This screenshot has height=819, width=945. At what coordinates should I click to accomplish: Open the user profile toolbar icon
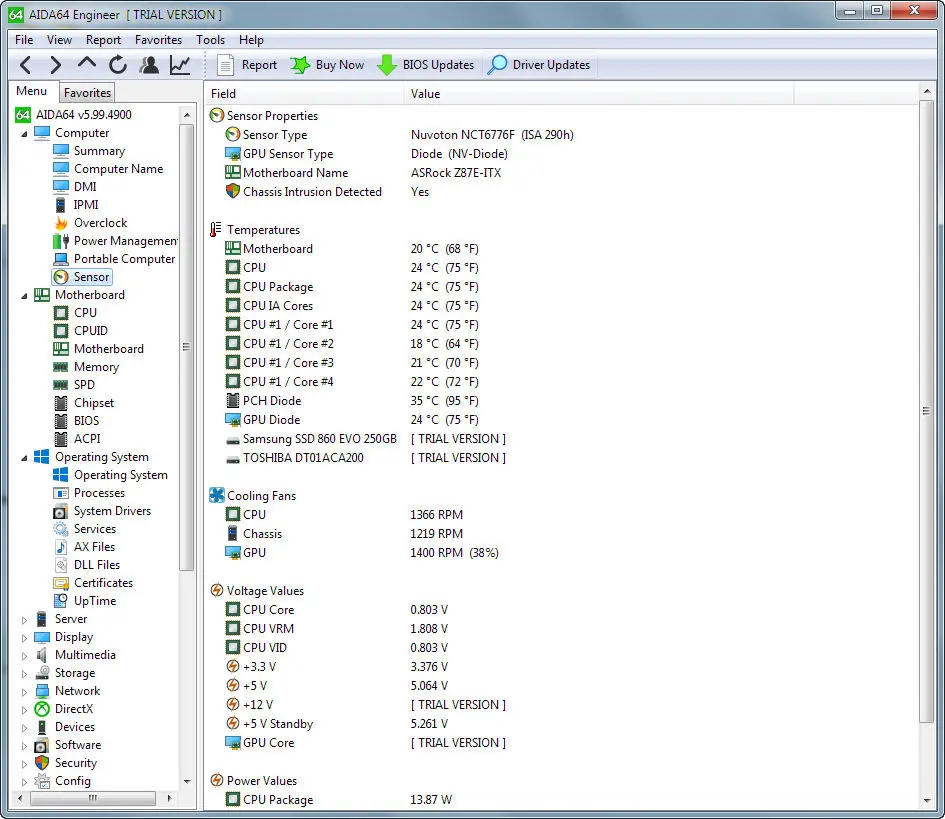click(149, 64)
